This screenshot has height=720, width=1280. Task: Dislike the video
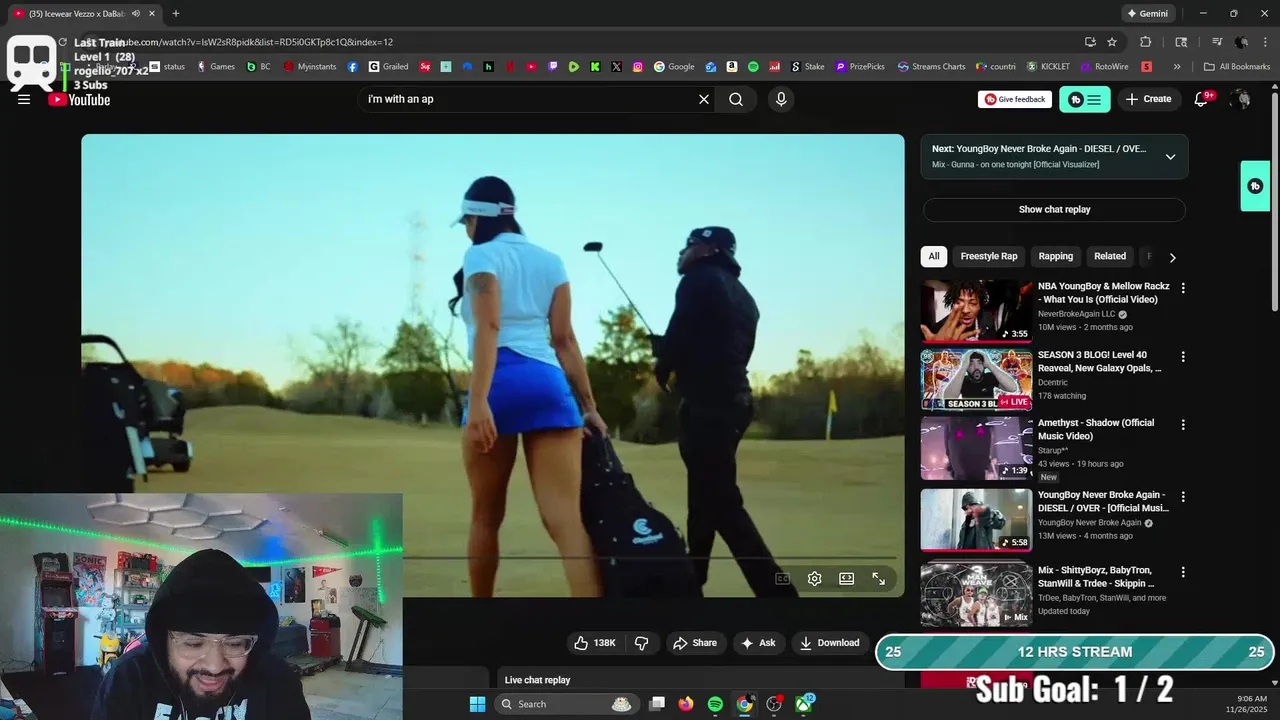642,643
